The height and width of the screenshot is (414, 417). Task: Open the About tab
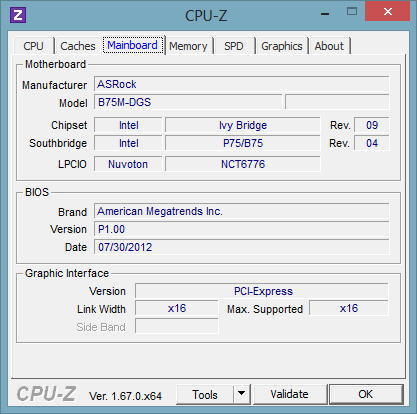click(x=329, y=46)
